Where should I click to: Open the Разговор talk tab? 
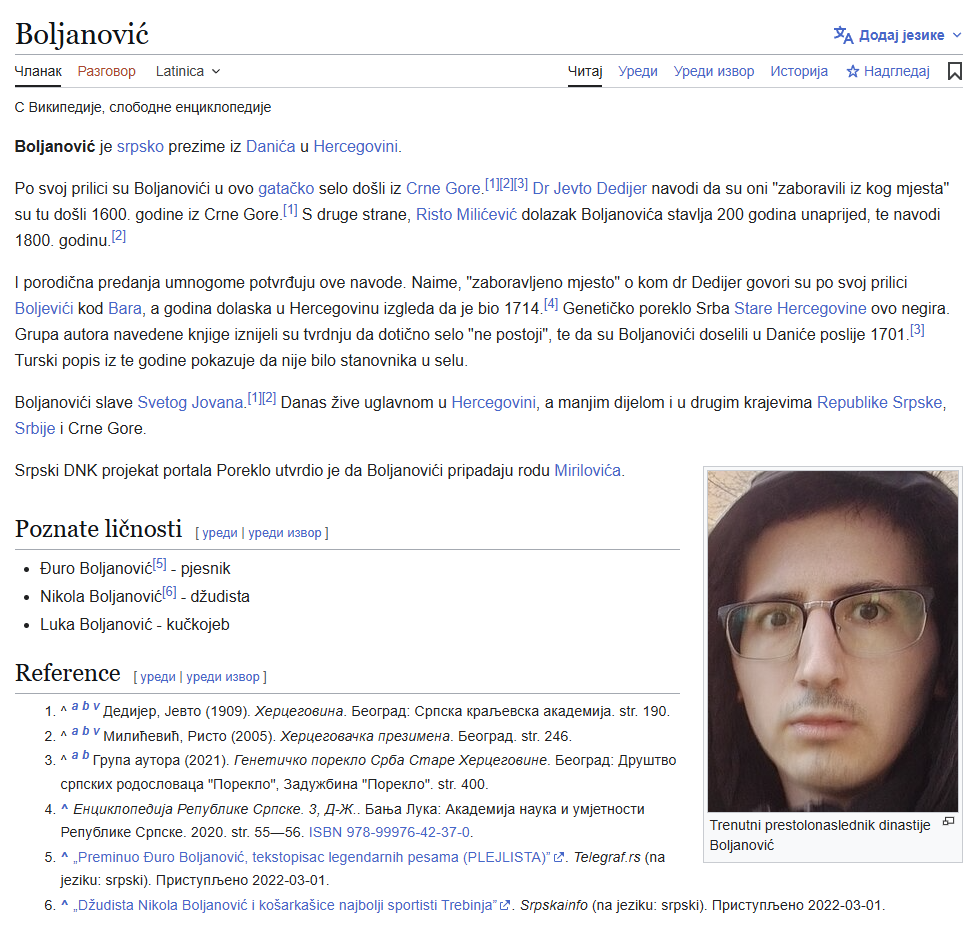point(107,71)
